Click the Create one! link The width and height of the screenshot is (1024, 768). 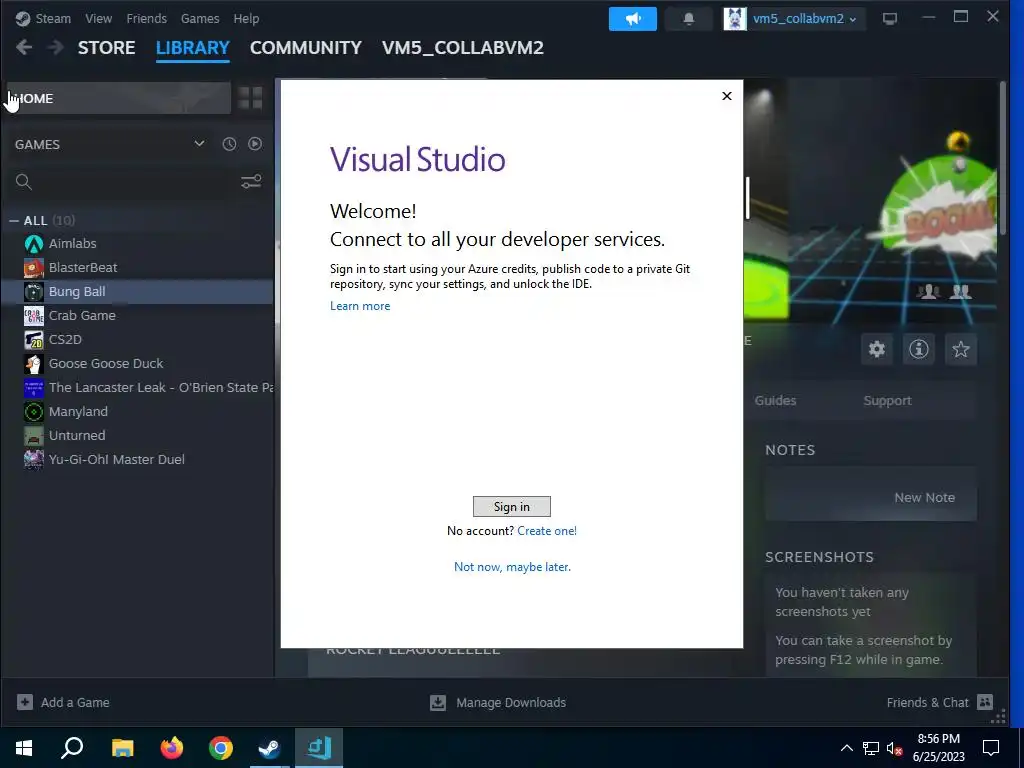coord(547,531)
